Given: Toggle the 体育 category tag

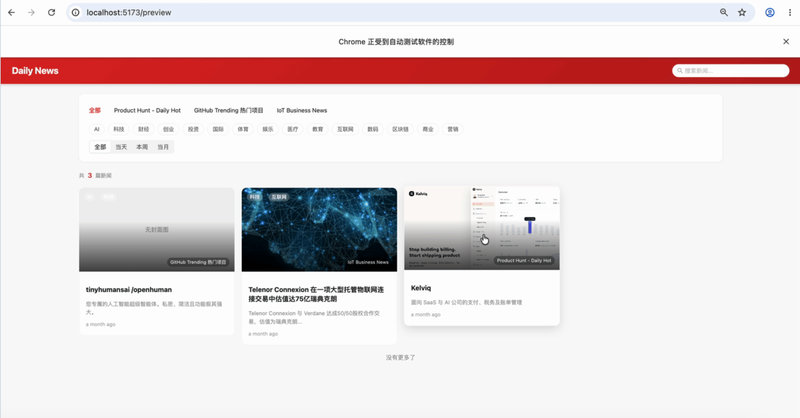Looking at the screenshot, I should tap(243, 129).
